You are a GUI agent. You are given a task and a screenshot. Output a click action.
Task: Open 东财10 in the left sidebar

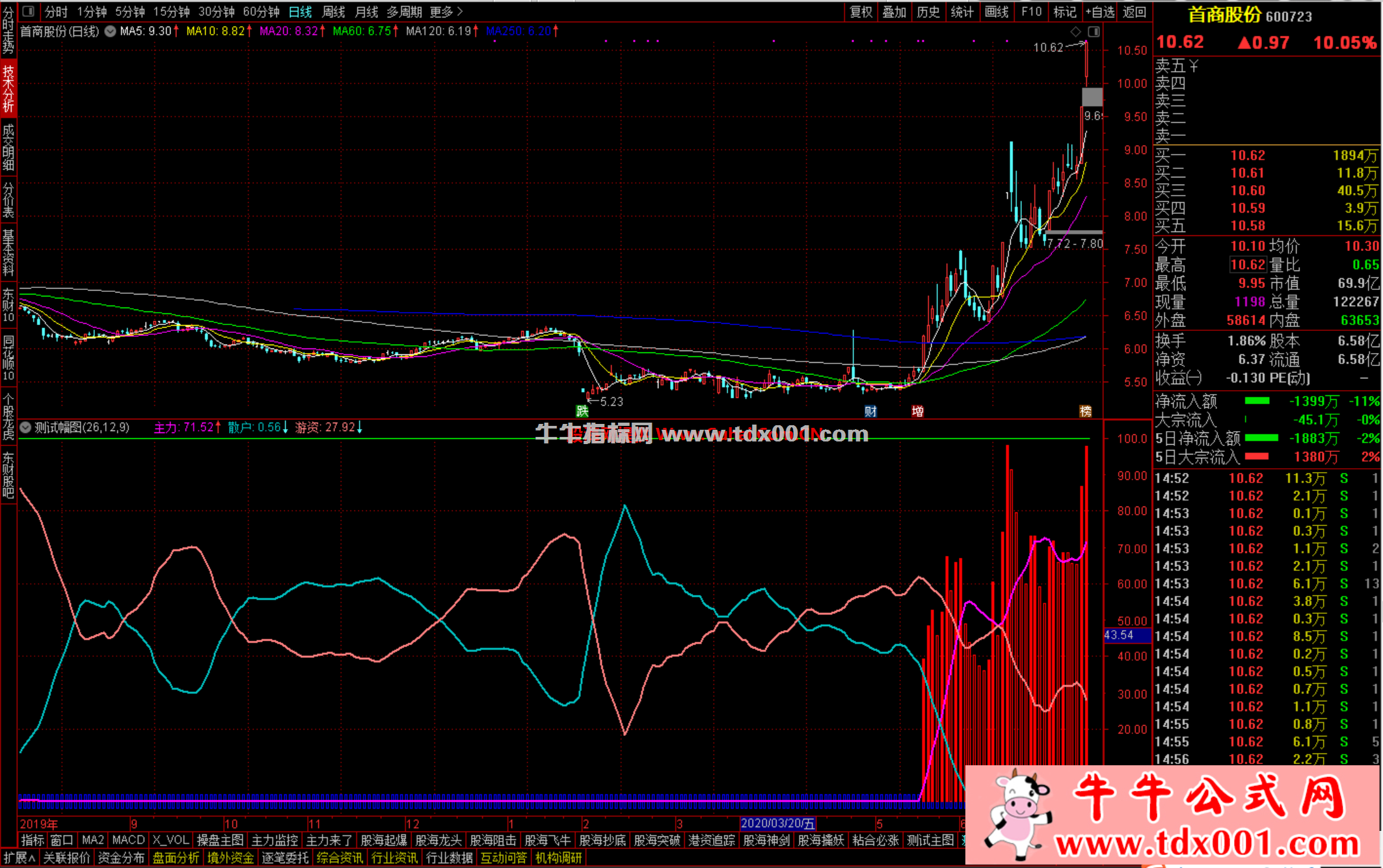8,305
